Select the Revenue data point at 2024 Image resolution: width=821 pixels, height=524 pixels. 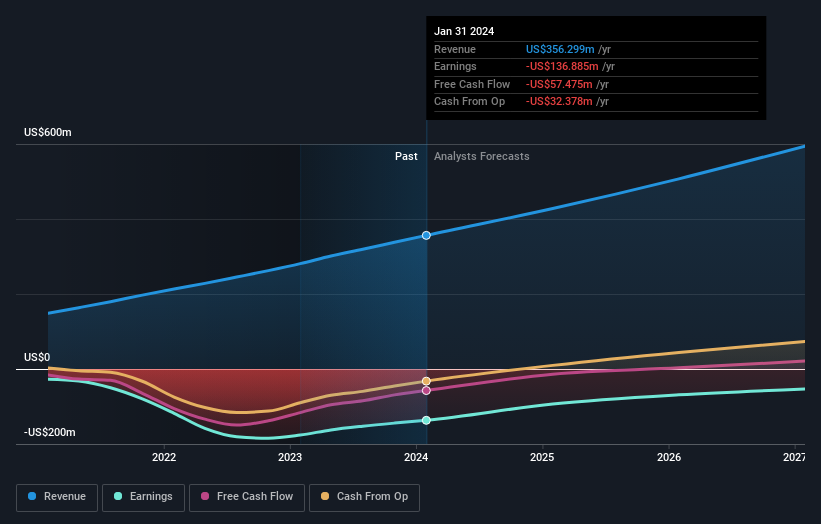tap(426, 236)
